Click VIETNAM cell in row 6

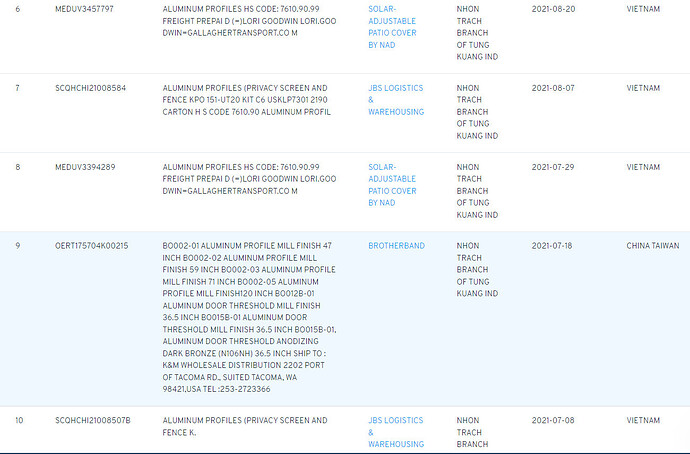pos(643,9)
